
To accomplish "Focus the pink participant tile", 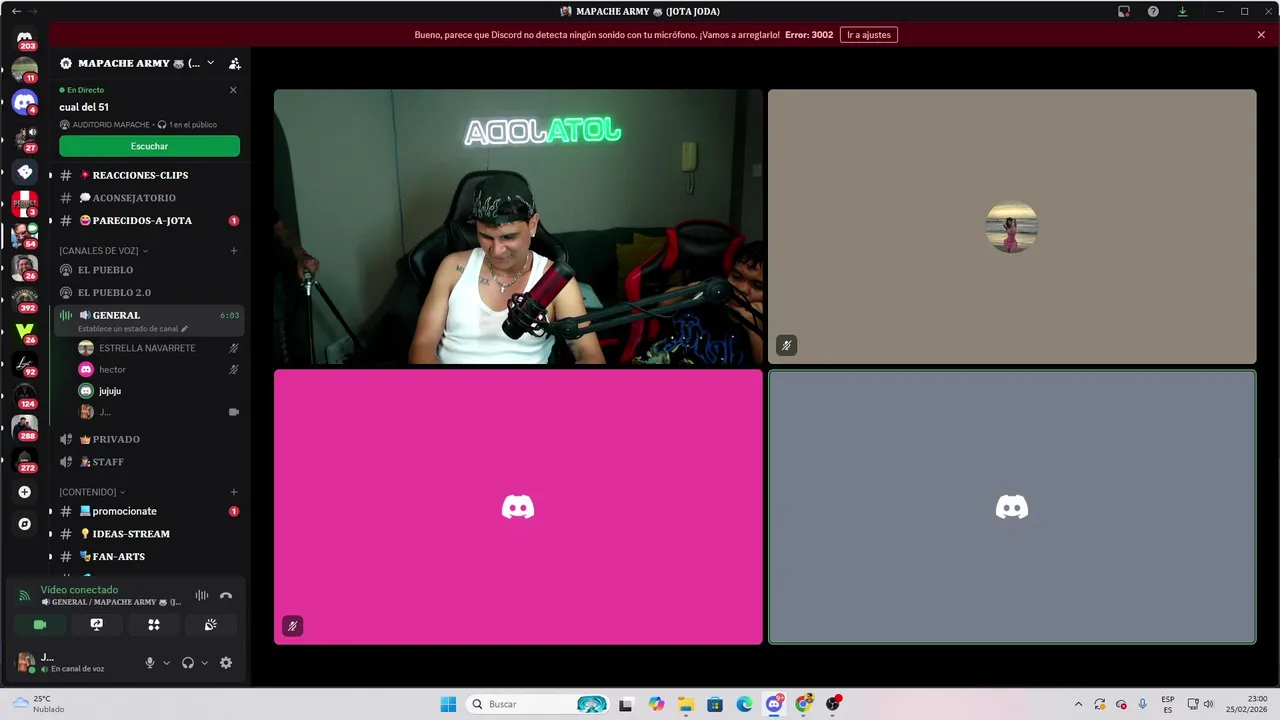I will click(x=518, y=507).
